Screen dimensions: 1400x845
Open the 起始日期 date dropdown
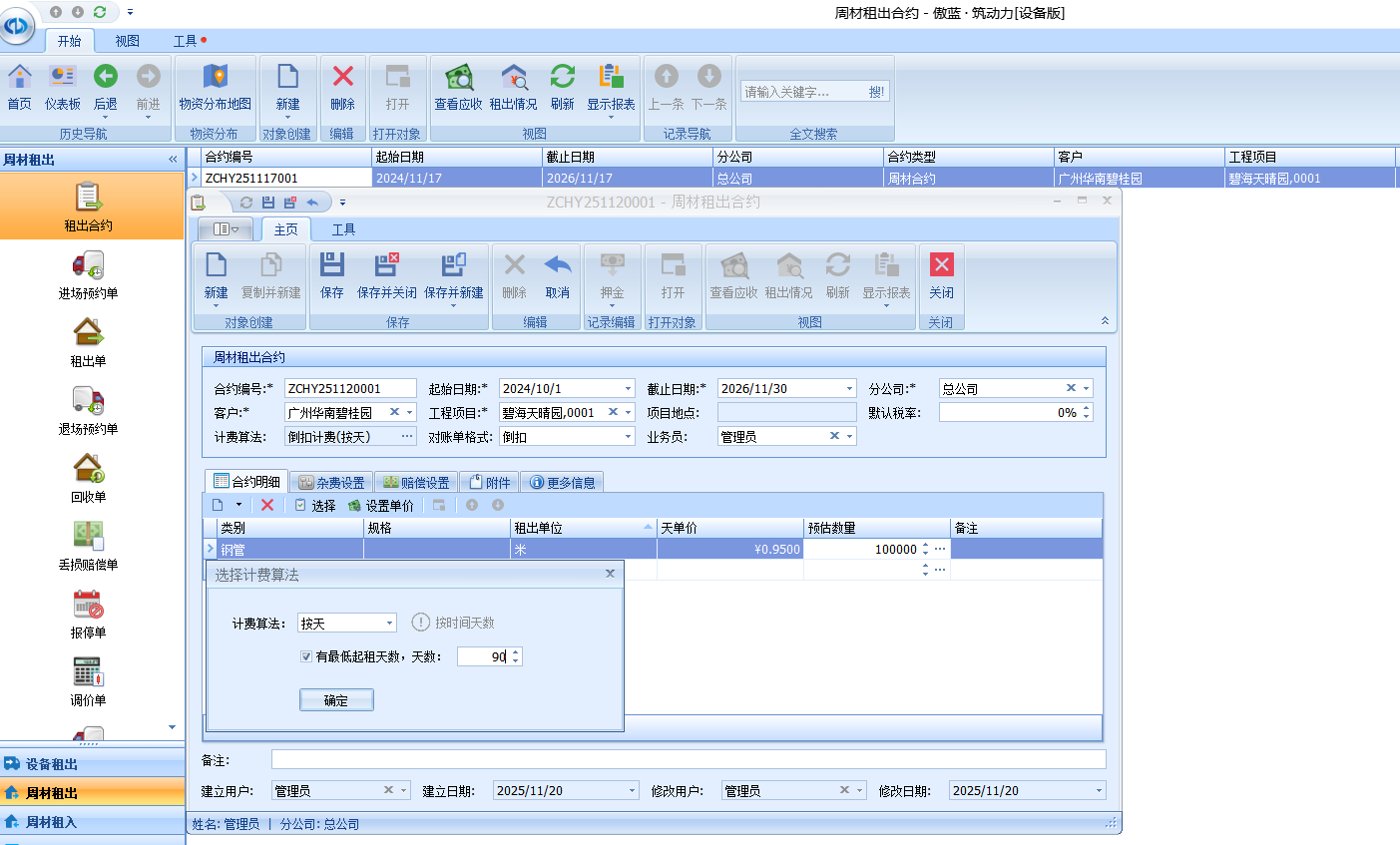[x=628, y=389]
